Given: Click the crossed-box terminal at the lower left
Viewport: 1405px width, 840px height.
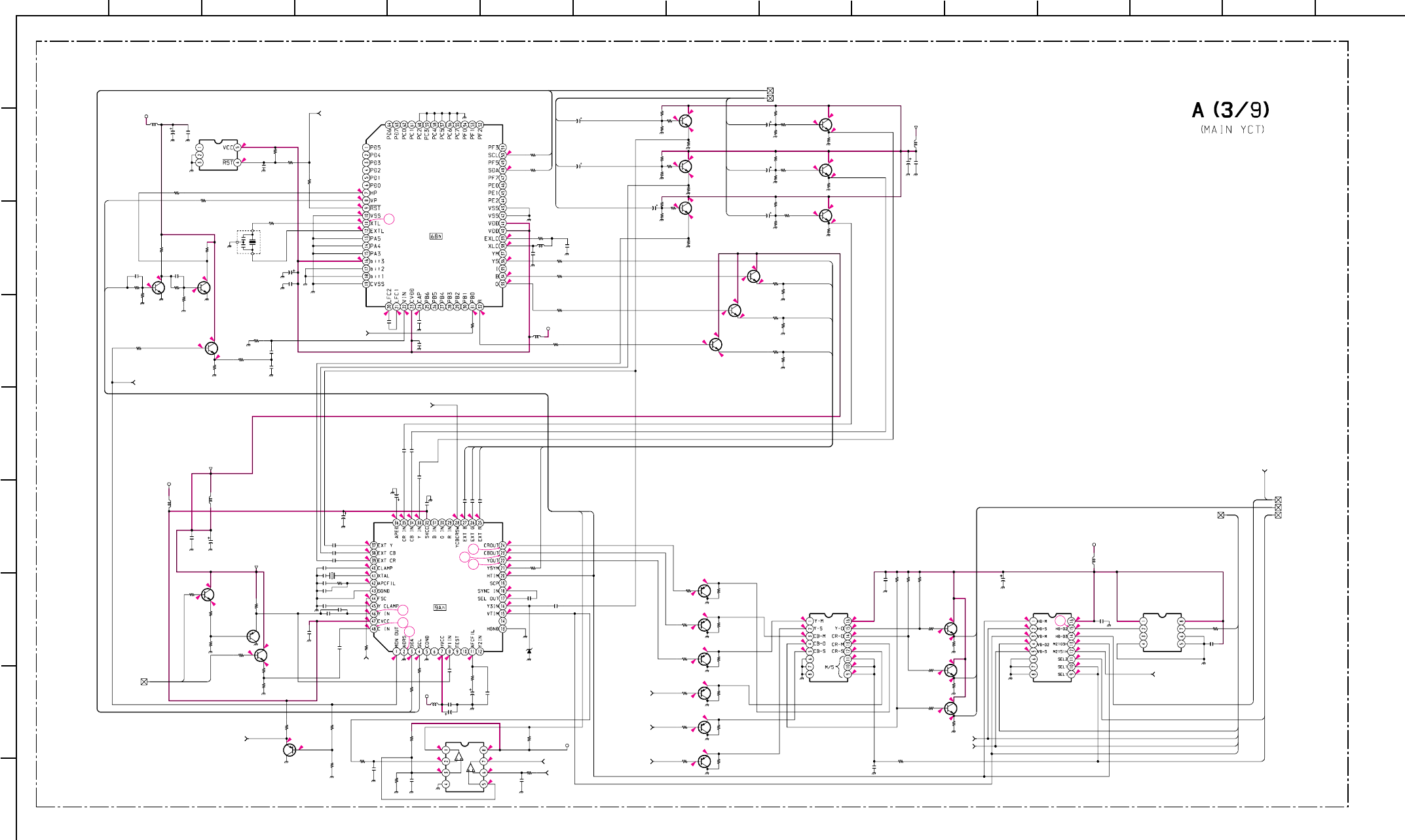Looking at the screenshot, I should click(144, 682).
